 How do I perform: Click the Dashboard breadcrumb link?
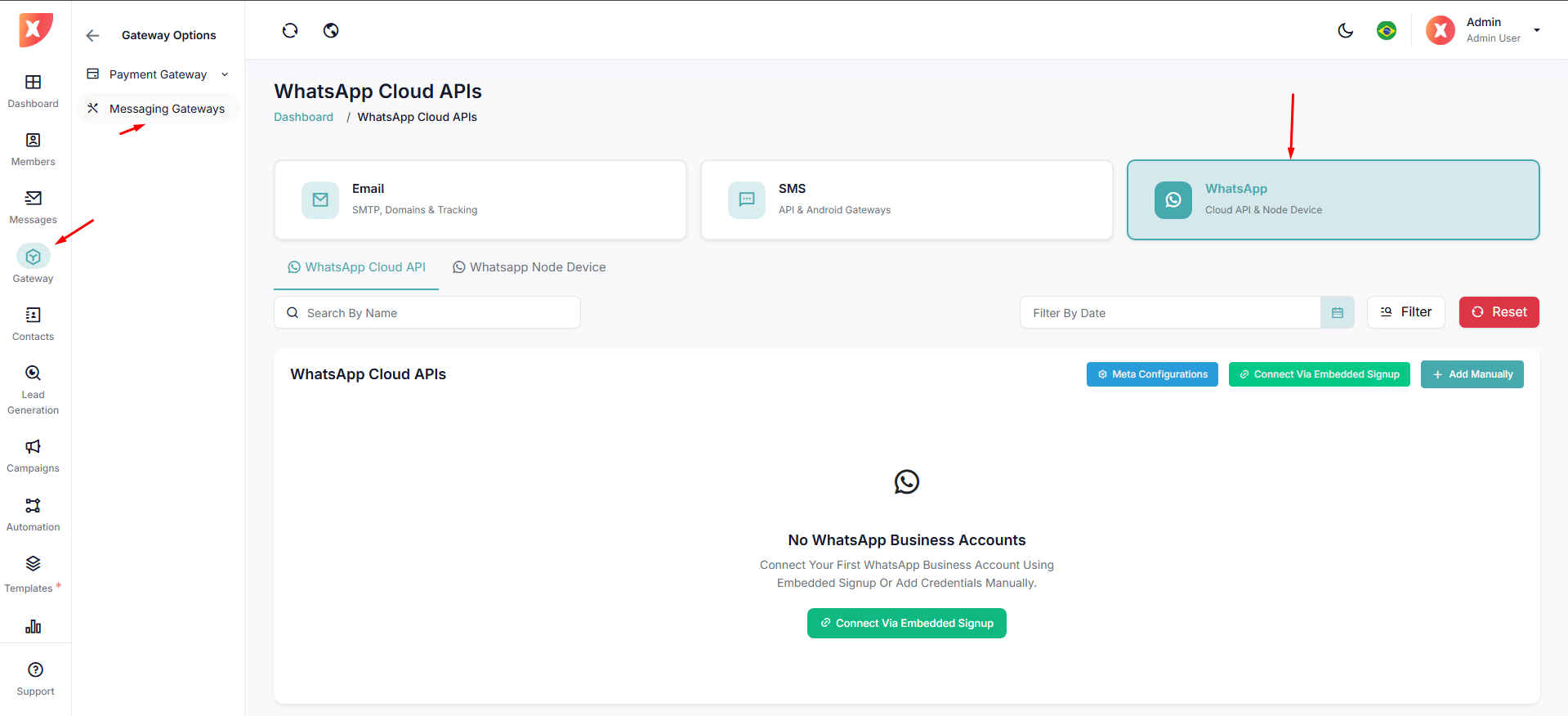[303, 117]
